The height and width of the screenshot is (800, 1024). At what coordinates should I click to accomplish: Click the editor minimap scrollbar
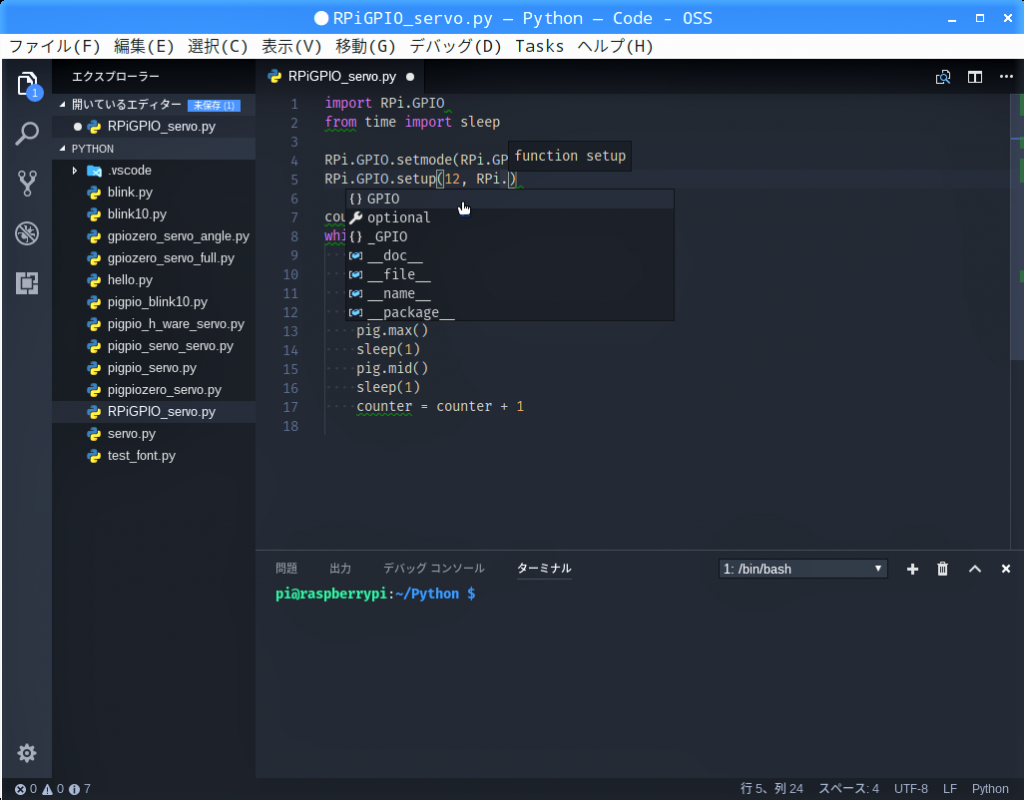pyautogui.click(x=1017, y=226)
